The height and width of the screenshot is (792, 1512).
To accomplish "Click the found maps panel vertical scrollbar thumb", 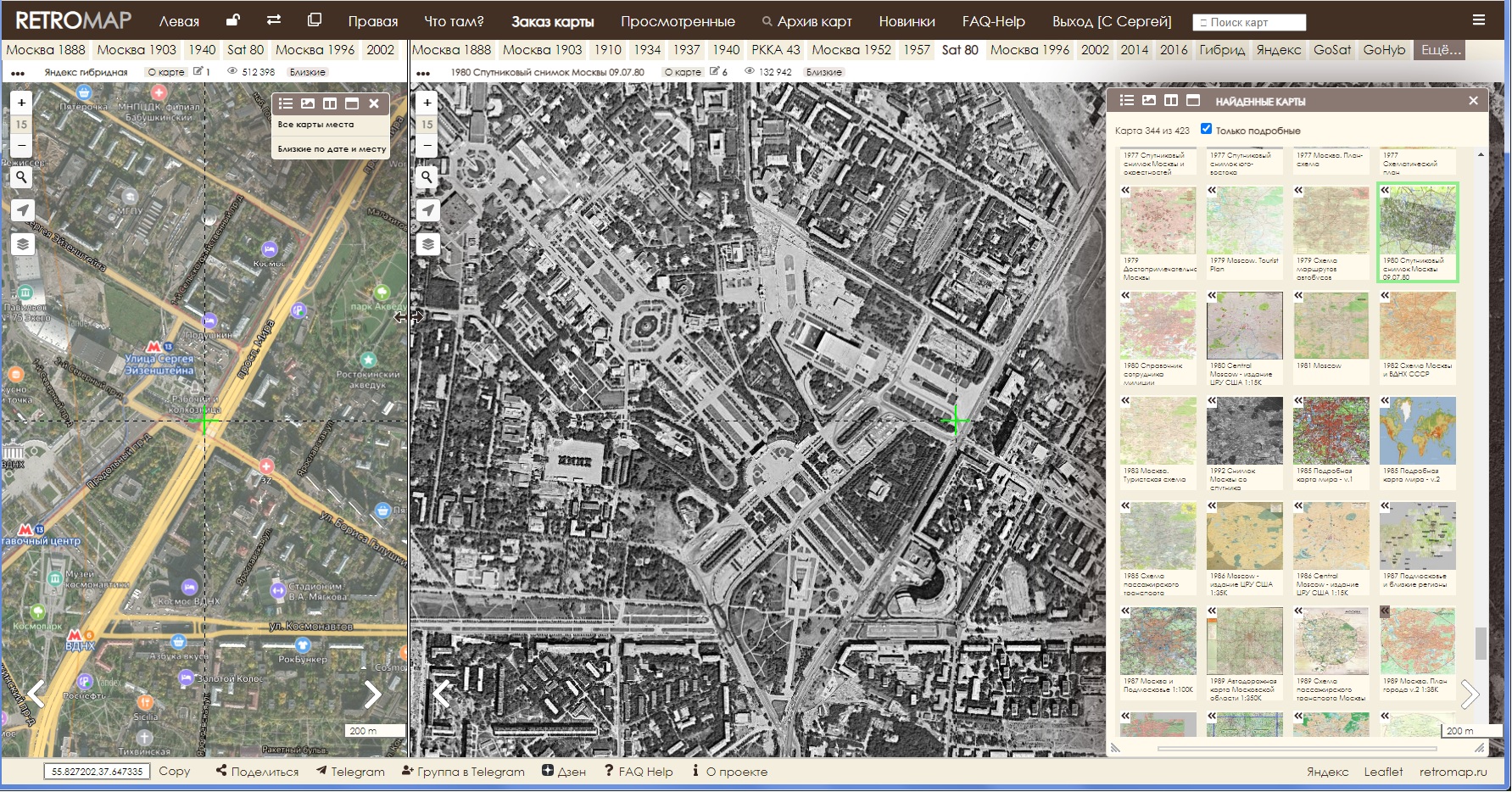I will [1481, 643].
